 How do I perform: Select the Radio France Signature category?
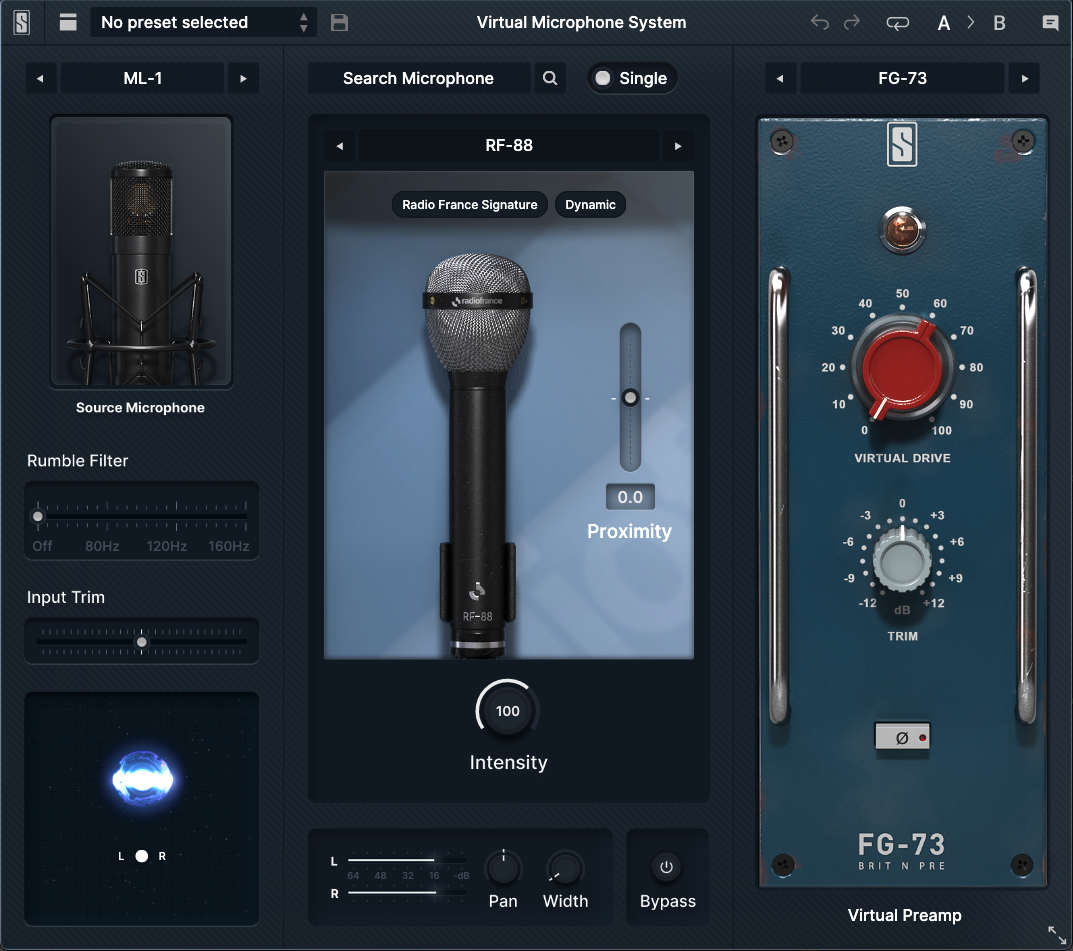(x=469, y=204)
